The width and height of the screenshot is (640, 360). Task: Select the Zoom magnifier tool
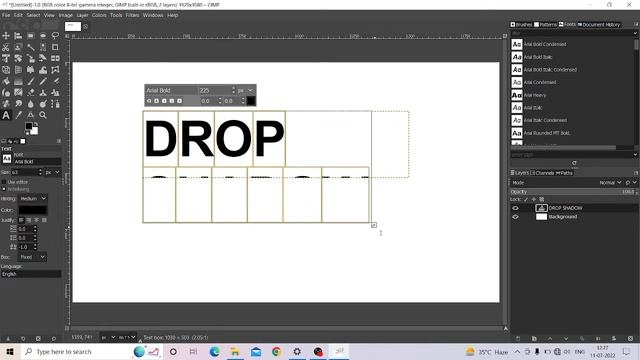[x=43, y=115]
